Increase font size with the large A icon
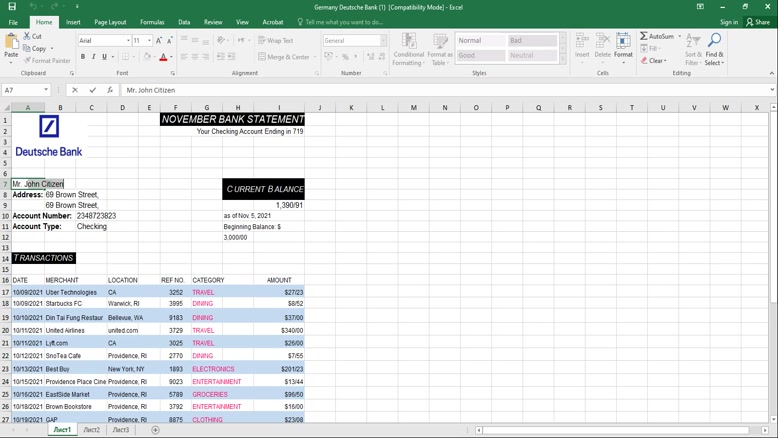Image resolution: width=778 pixels, height=438 pixels. tap(159, 40)
